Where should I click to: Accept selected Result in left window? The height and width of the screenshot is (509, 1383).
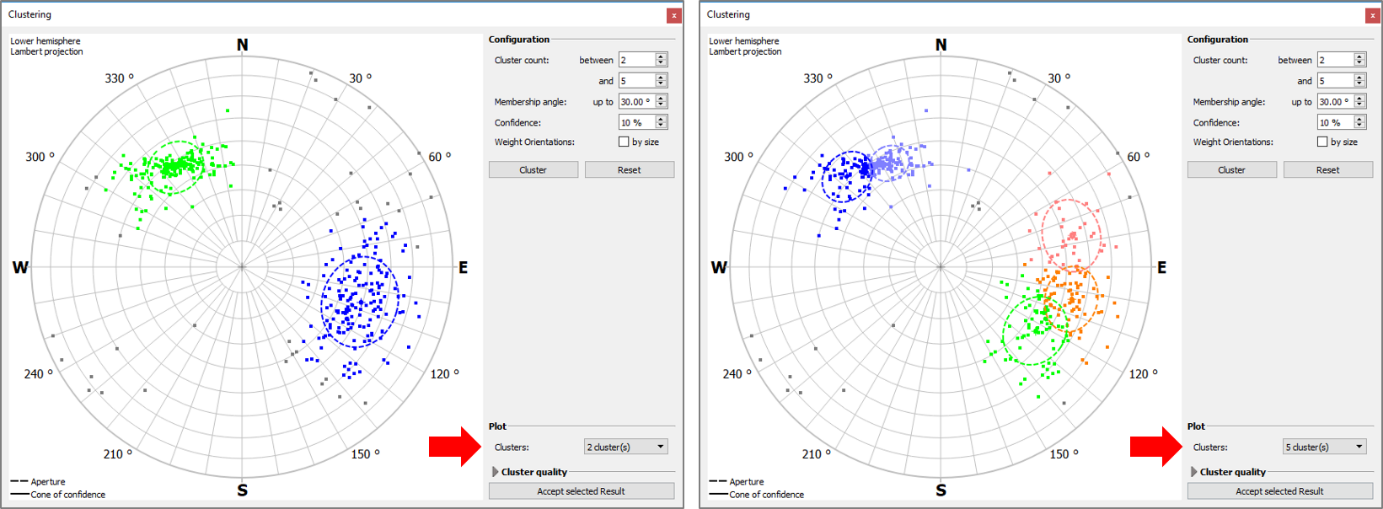pyautogui.click(x=581, y=491)
